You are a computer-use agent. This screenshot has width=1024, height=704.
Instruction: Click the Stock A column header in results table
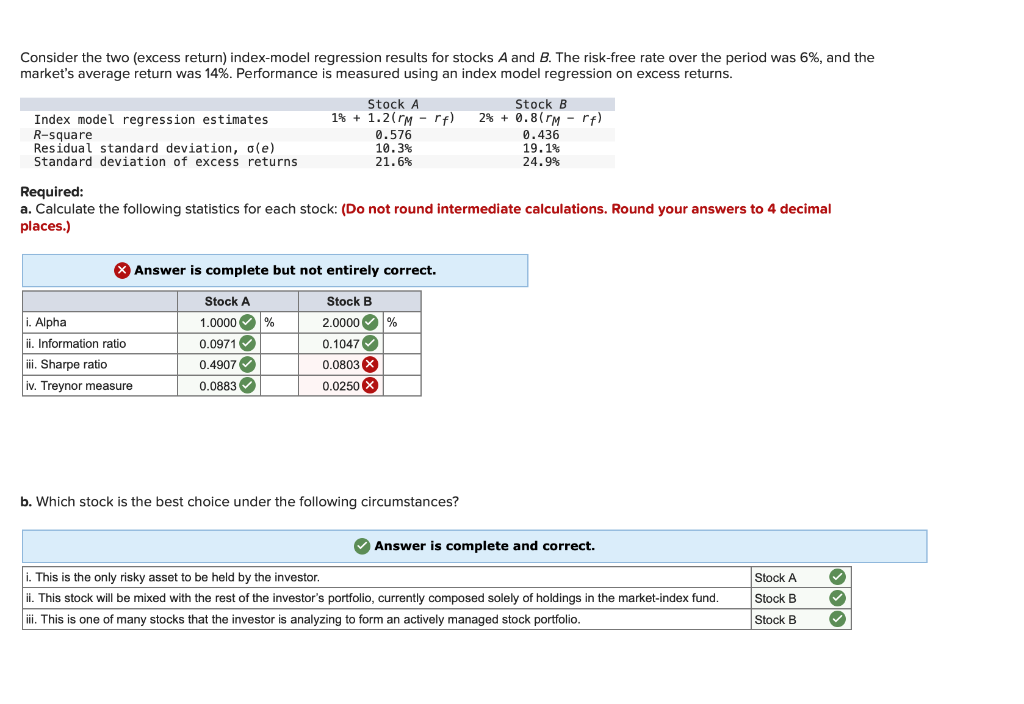(227, 301)
